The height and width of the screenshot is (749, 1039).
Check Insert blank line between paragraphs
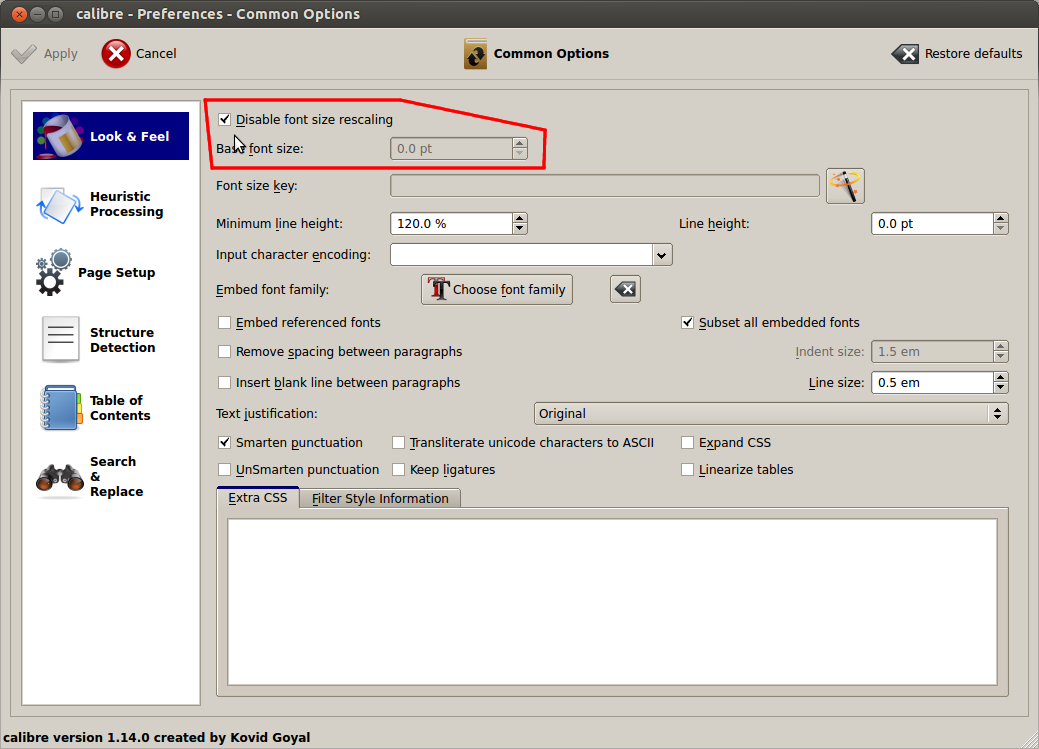[x=225, y=382]
